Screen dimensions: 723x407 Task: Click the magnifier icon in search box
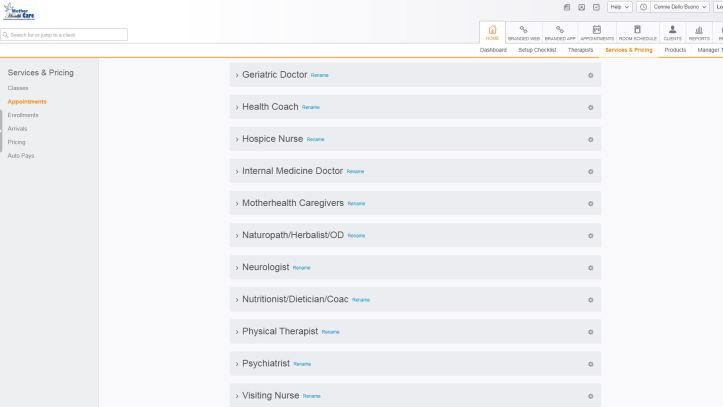[x=6, y=35]
